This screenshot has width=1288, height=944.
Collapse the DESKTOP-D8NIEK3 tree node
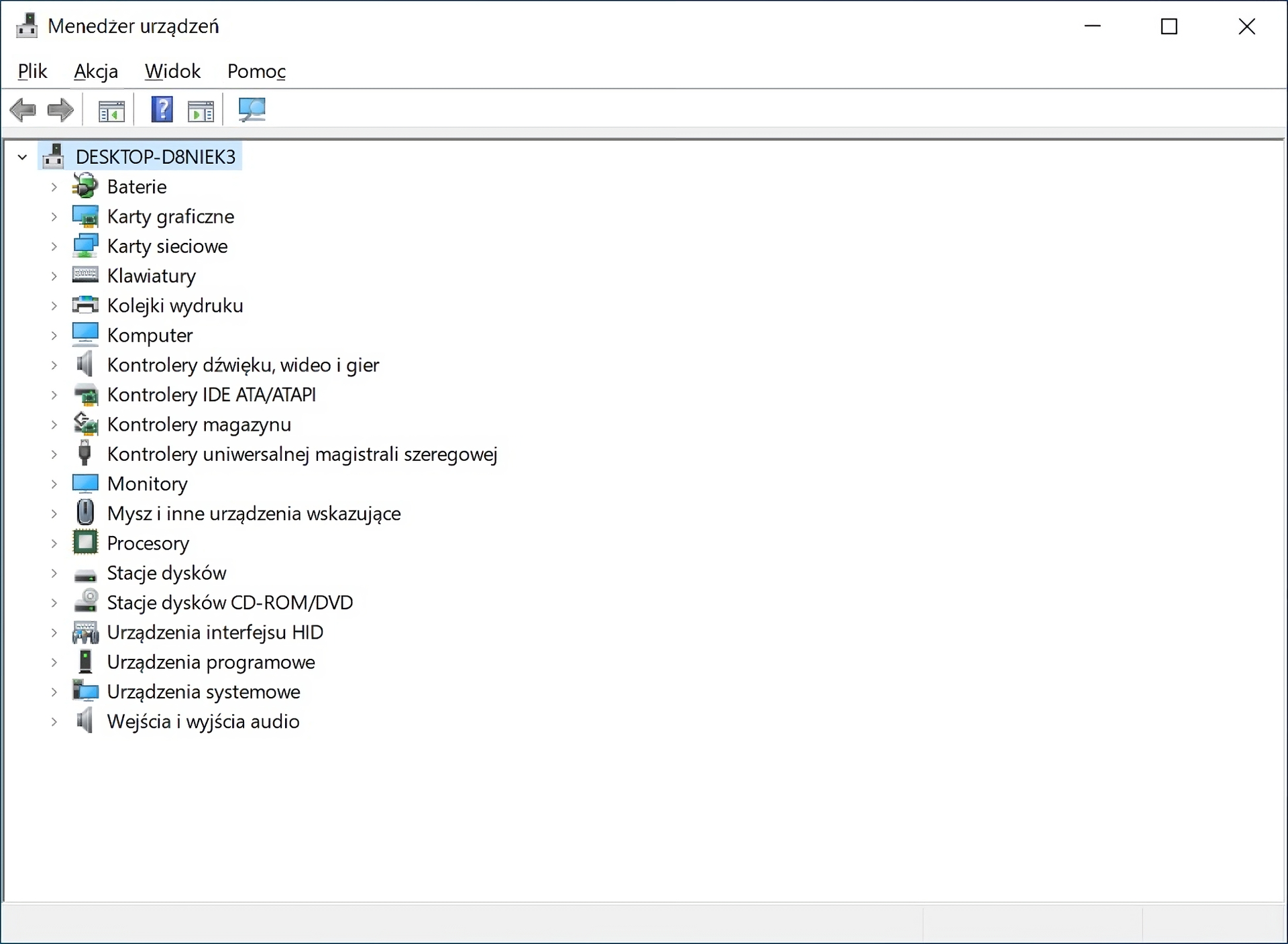click(x=22, y=156)
